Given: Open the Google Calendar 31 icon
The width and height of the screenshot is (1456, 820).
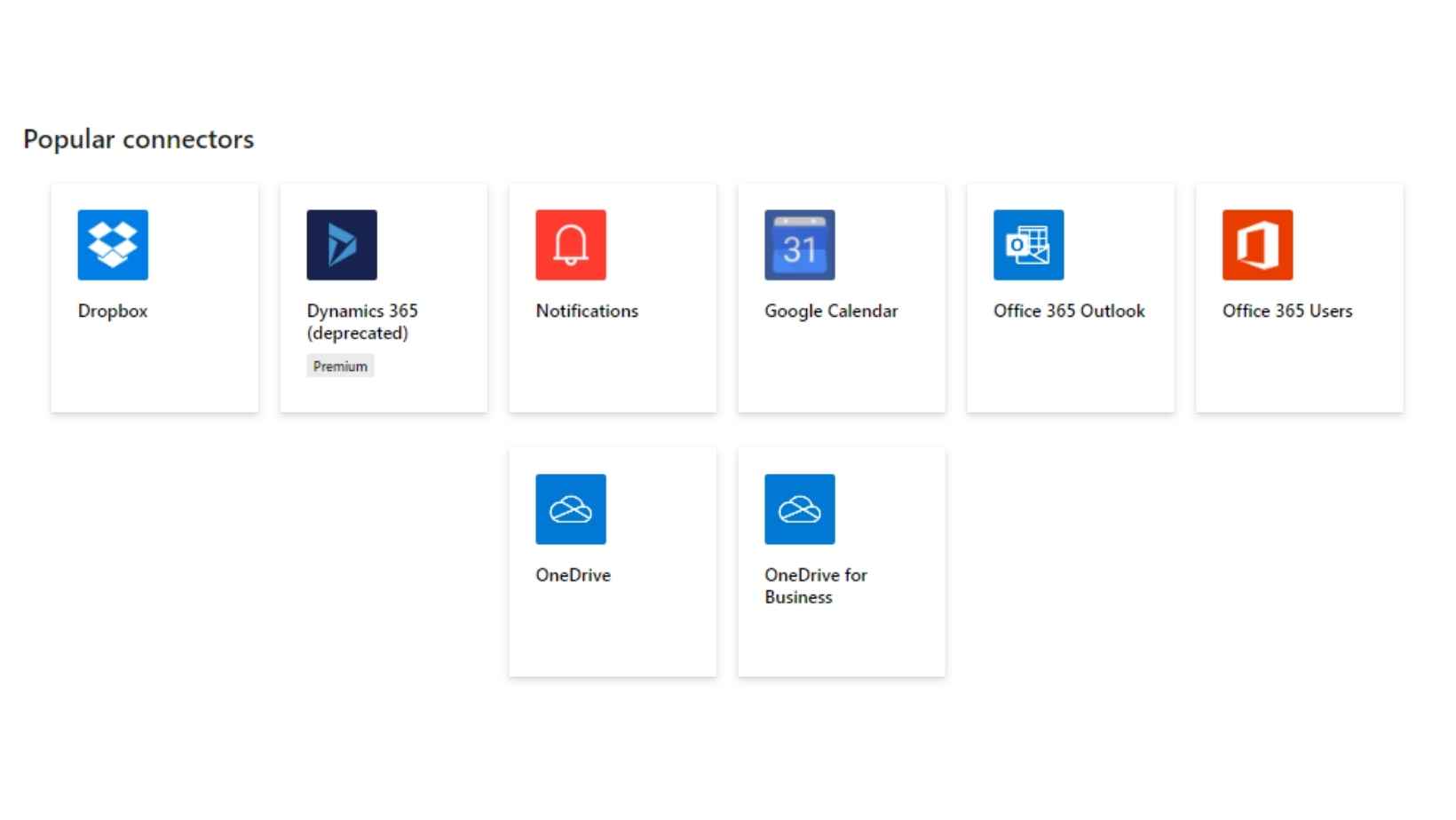Looking at the screenshot, I should 800,245.
